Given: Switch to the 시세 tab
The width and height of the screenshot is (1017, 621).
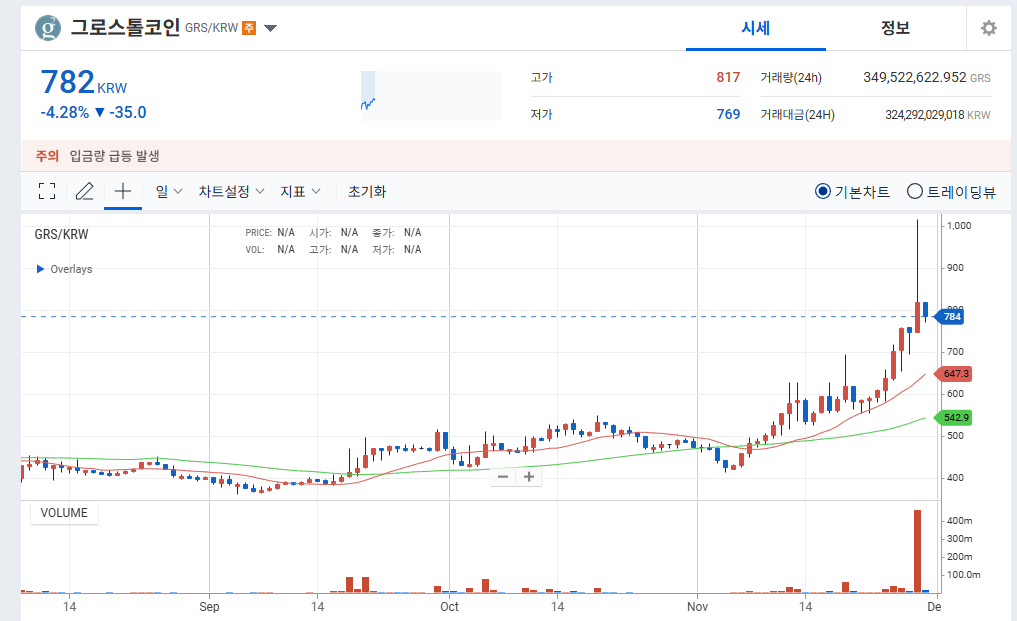Looking at the screenshot, I should pos(756,28).
